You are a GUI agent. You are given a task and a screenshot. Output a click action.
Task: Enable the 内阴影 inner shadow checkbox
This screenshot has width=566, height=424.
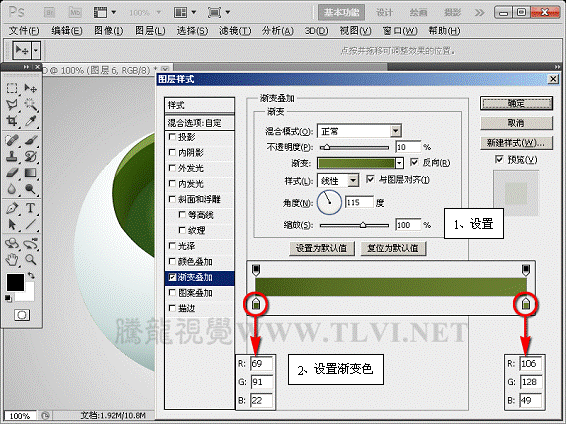point(173,152)
